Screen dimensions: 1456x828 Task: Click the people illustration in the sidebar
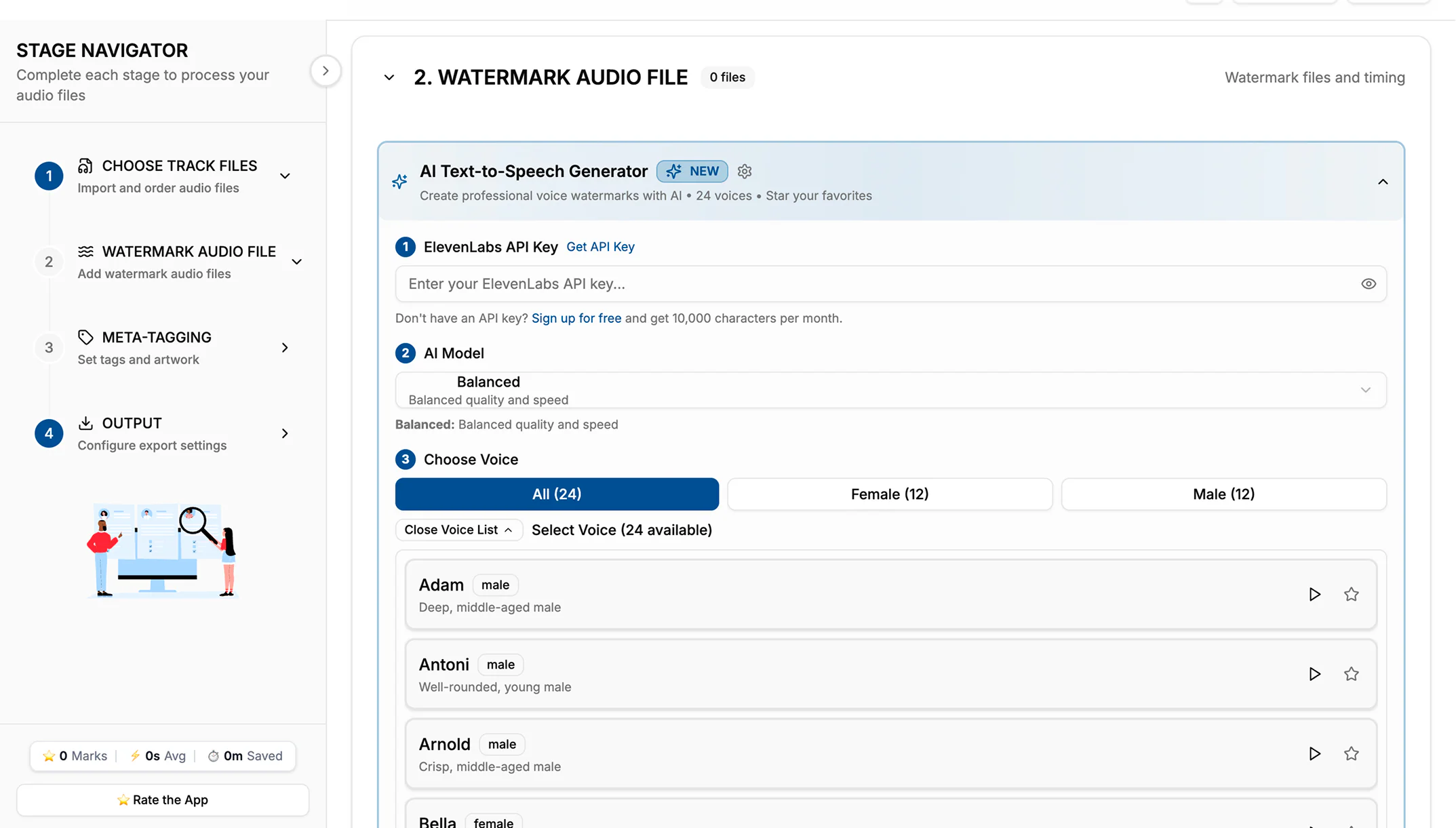coord(162,551)
